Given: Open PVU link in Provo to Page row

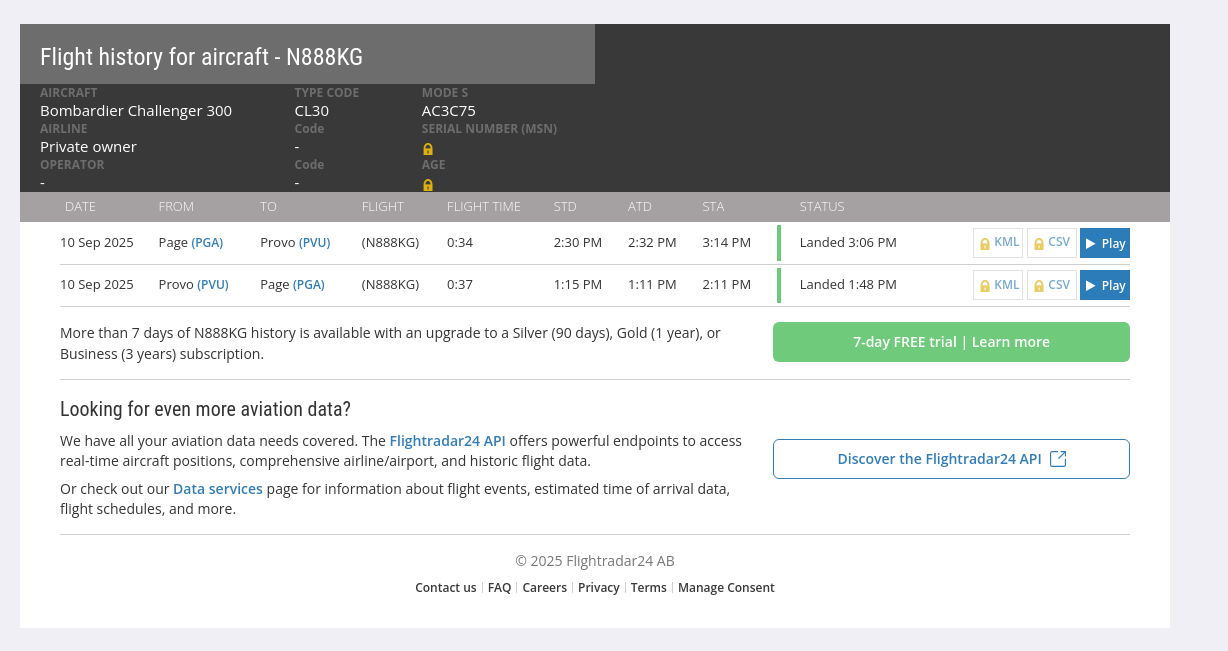Looking at the screenshot, I should [x=213, y=284].
